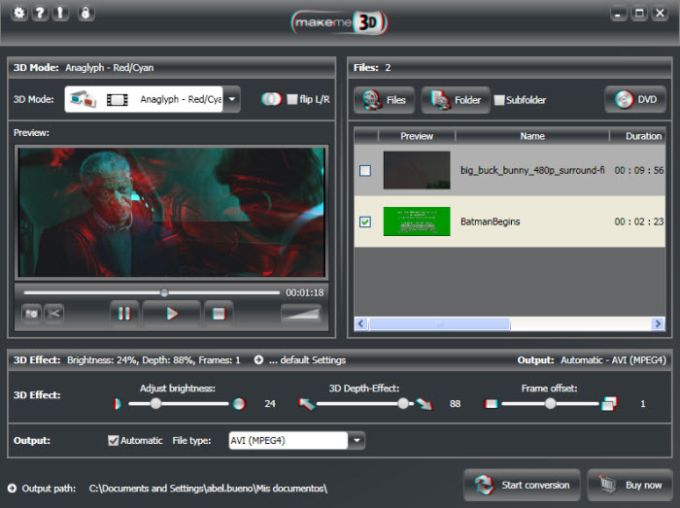The height and width of the screenshot is (508, 680).
Task: Click the exclamation info icon
Action: pos(60,13)
